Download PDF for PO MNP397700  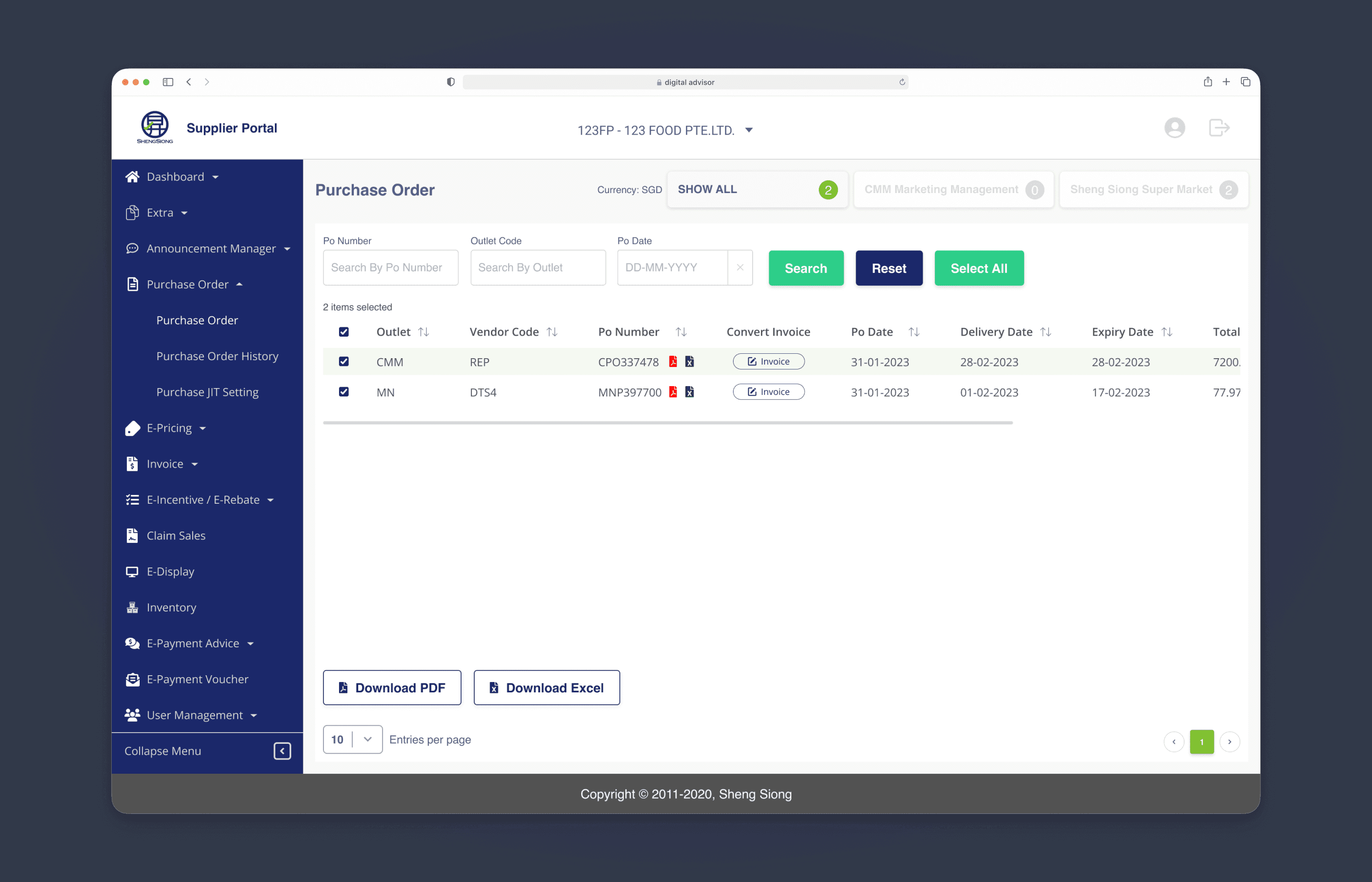click(x=673, y=392)
